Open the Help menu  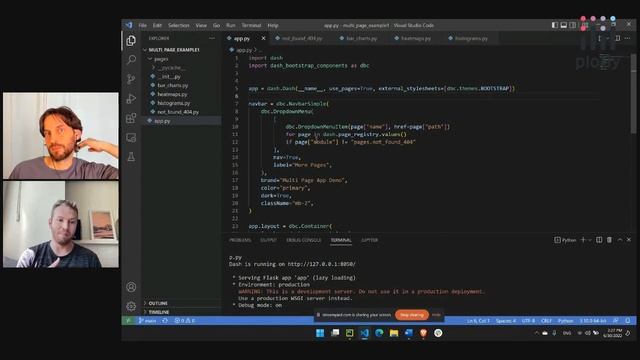273,25
